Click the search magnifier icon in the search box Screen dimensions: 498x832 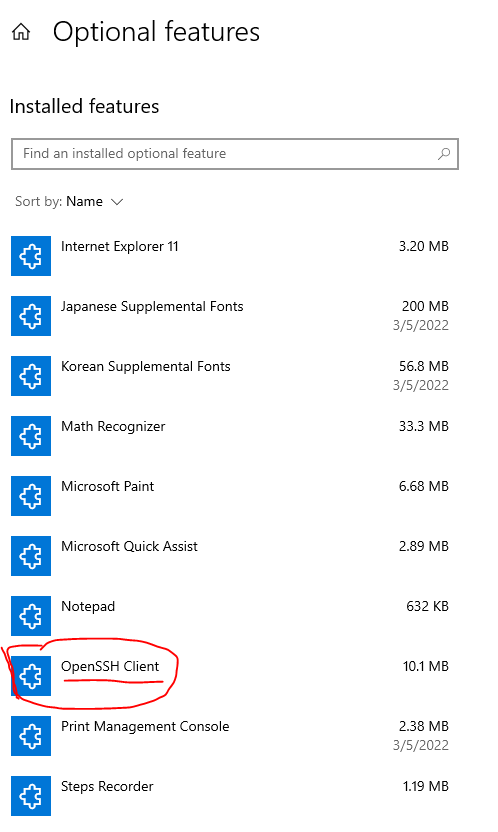(444, 154)
